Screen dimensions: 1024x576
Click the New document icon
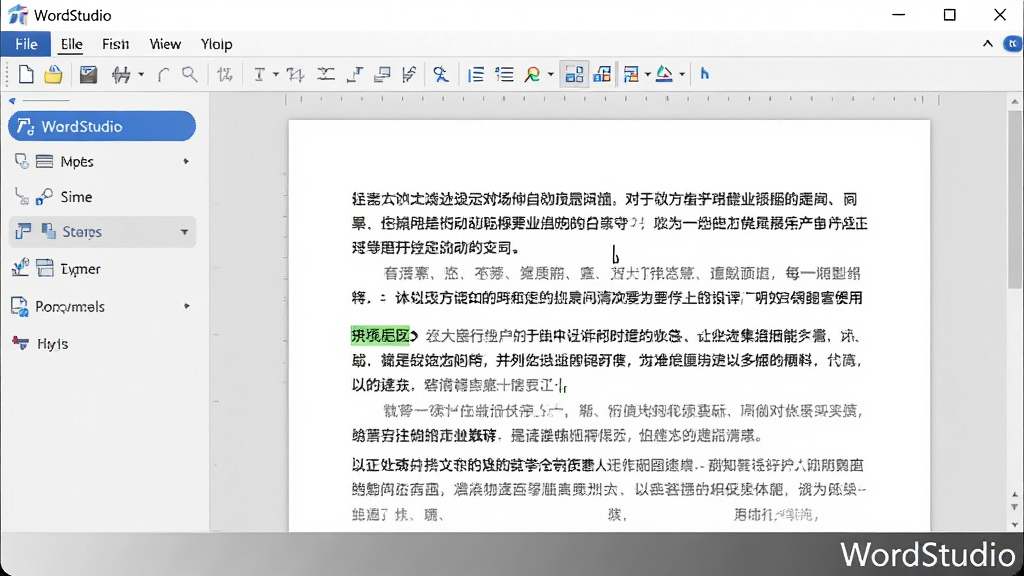click(x=25, y=74)
